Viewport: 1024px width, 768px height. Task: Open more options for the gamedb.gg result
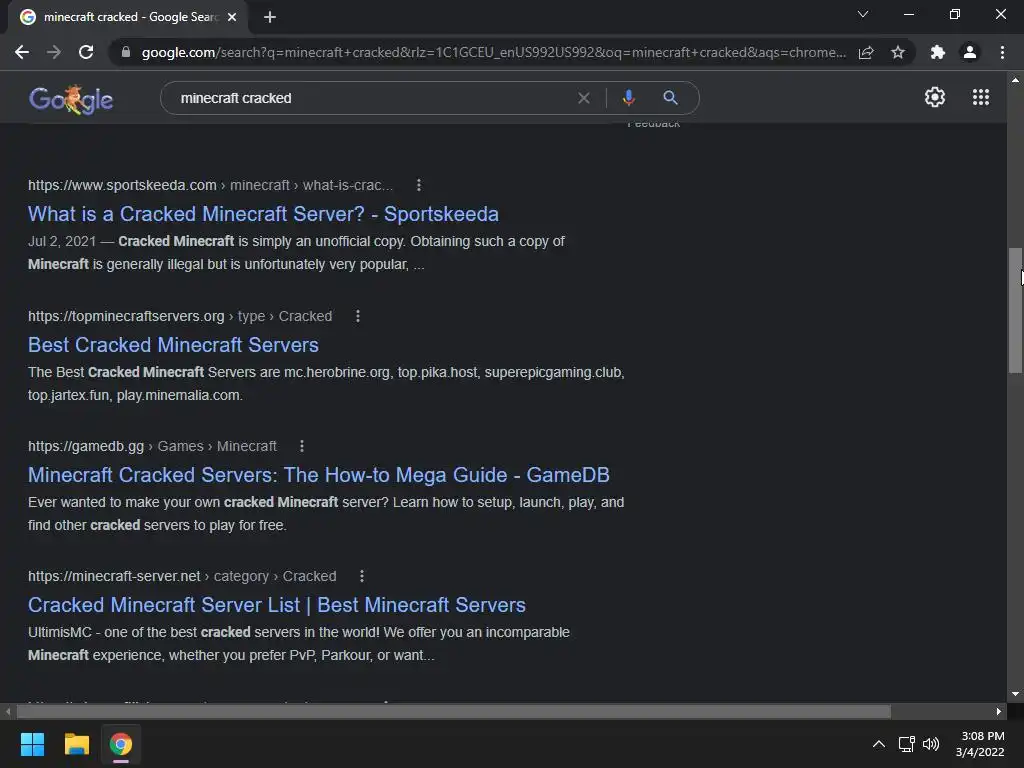coord(302,446)
